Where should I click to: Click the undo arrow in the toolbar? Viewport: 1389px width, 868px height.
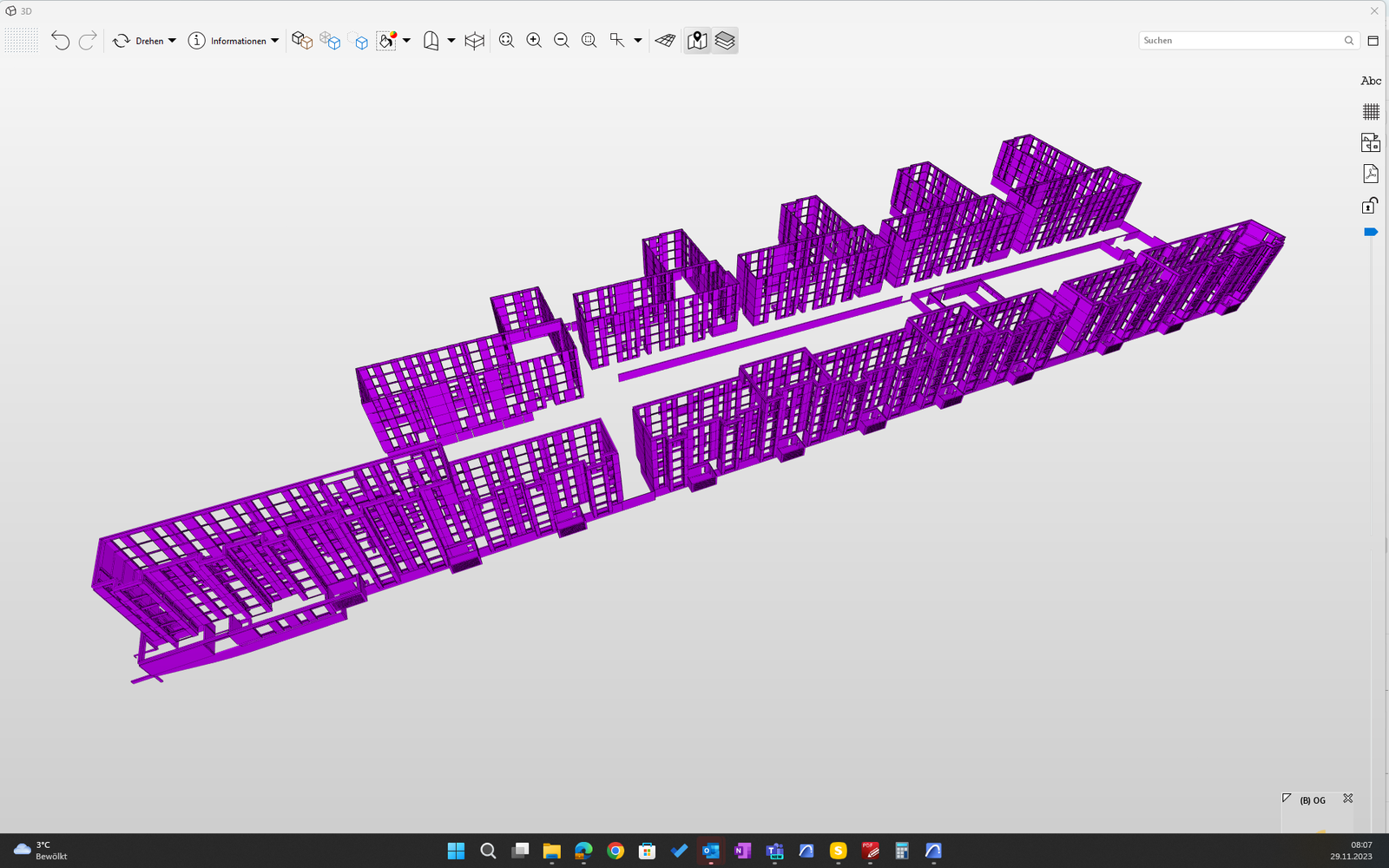pyautogui.click(x=60, y=41)
